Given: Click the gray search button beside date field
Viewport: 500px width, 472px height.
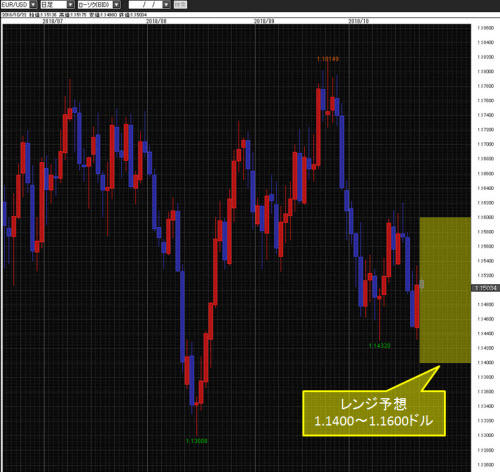Looking at the screenshot, I should pos(180,5).
